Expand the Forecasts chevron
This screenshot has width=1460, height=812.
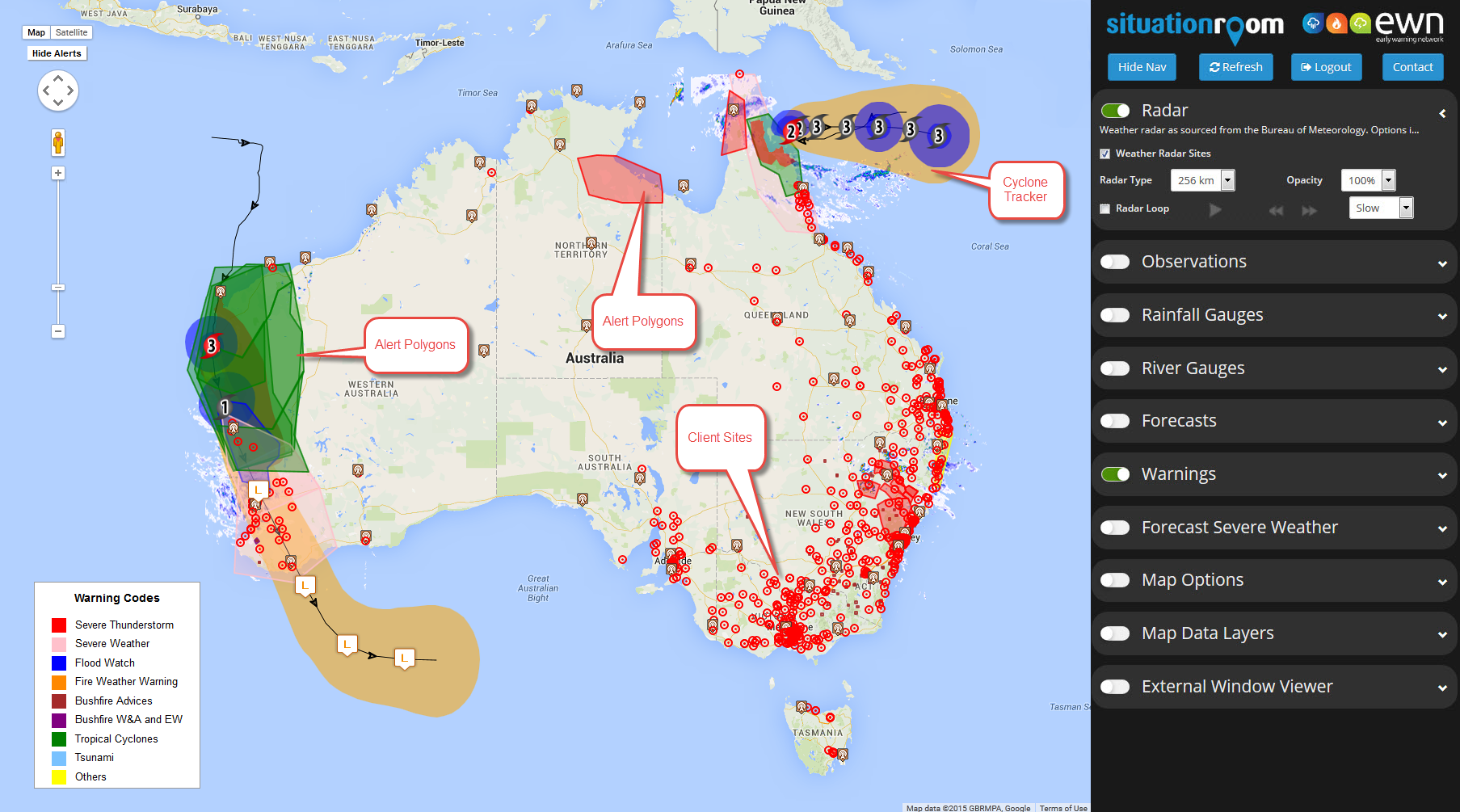click(1442, 423)
